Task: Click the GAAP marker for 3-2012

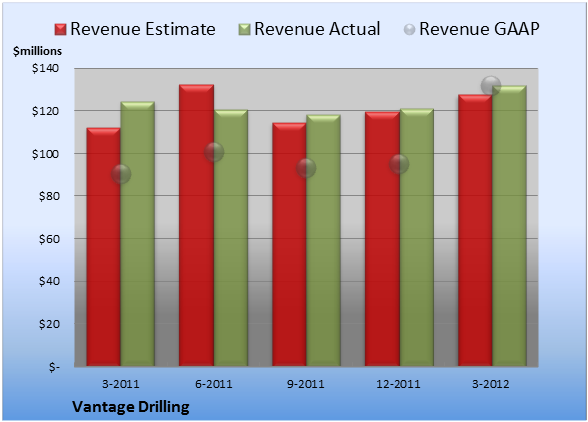Action: click(490, 86)
